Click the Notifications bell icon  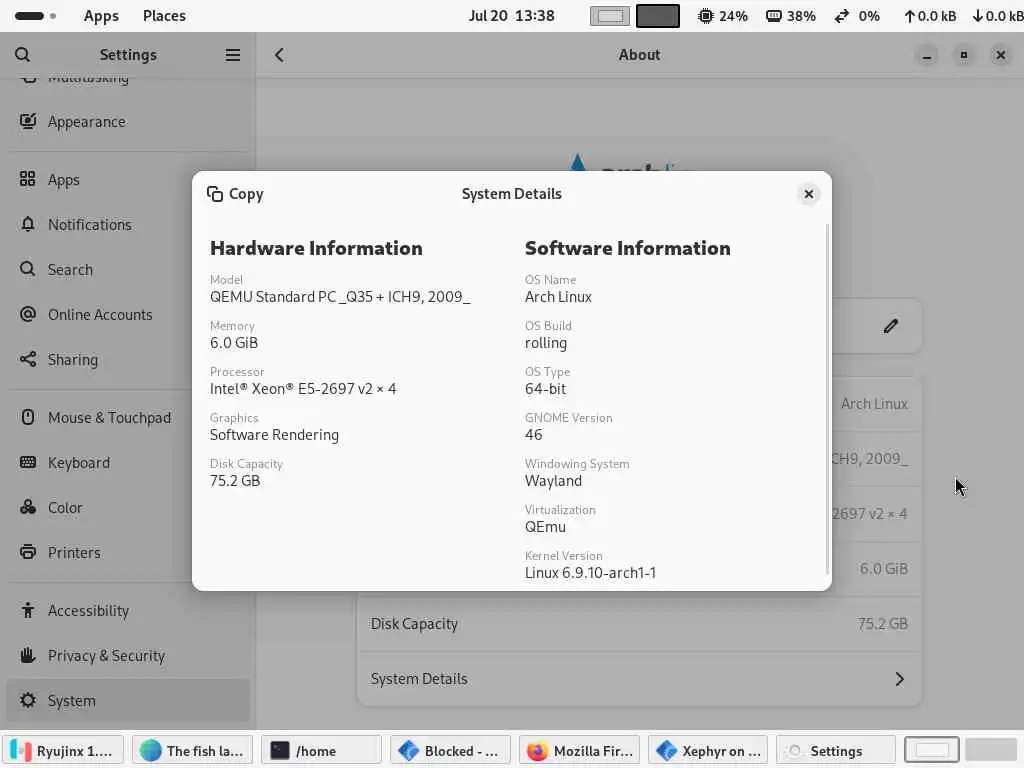pyautogui.click(x=27, y=224)
